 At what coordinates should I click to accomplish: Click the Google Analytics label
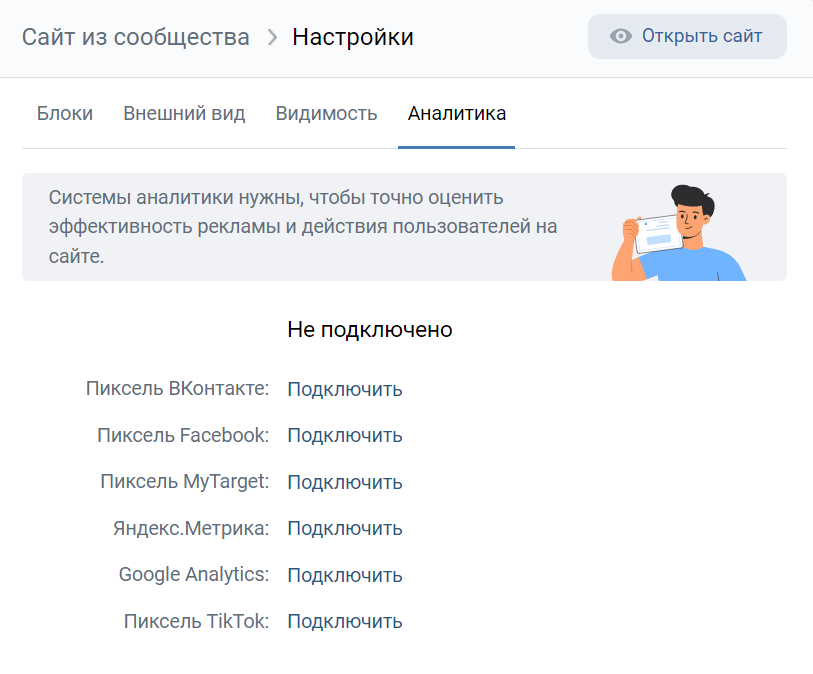194,574
